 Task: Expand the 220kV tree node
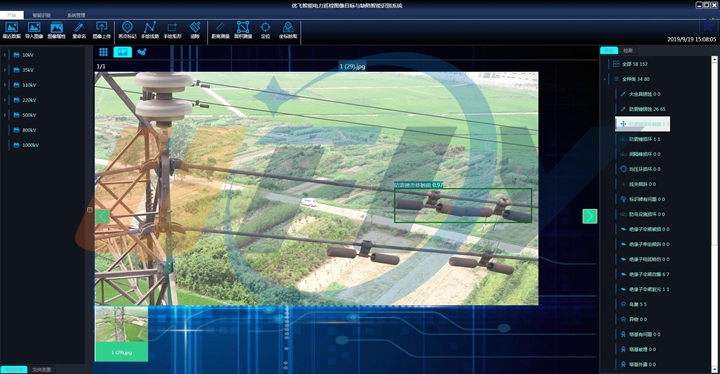5,100
